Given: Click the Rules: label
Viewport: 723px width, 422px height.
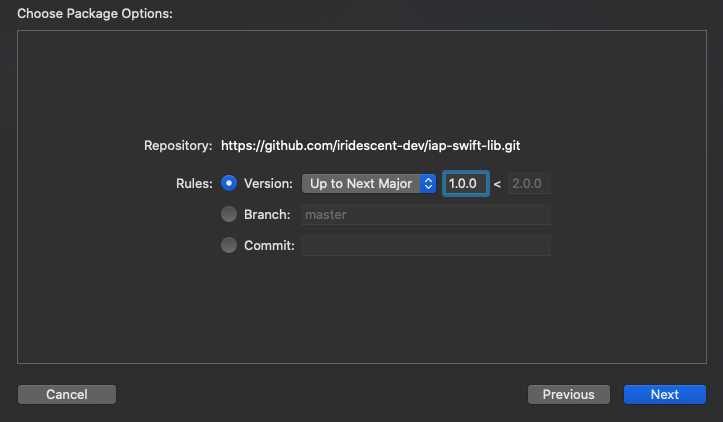Looking at the screenshot, I should (194, 184).
